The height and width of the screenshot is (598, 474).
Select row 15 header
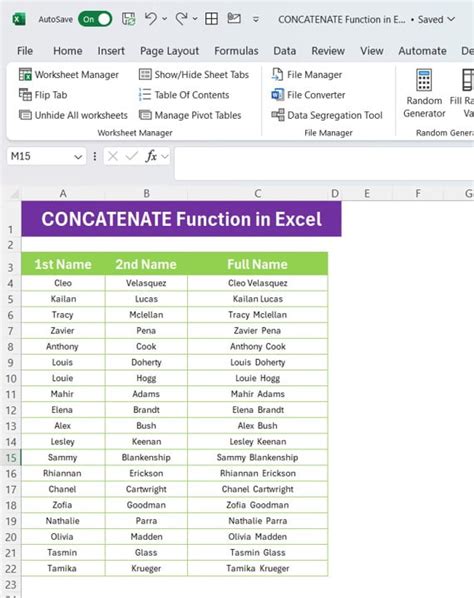tap(11, 457)
